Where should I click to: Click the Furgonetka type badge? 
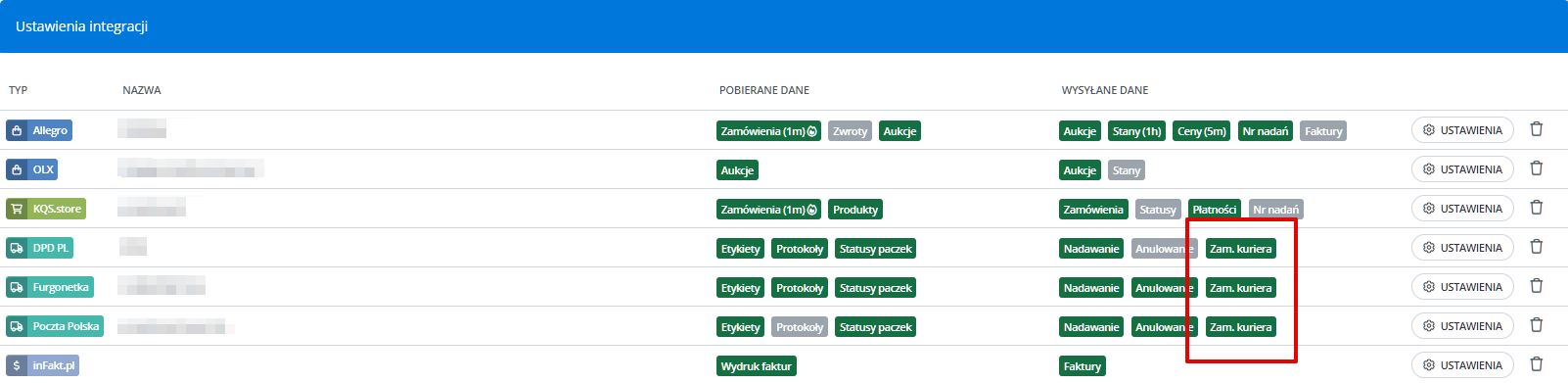(x=50, y=287)
